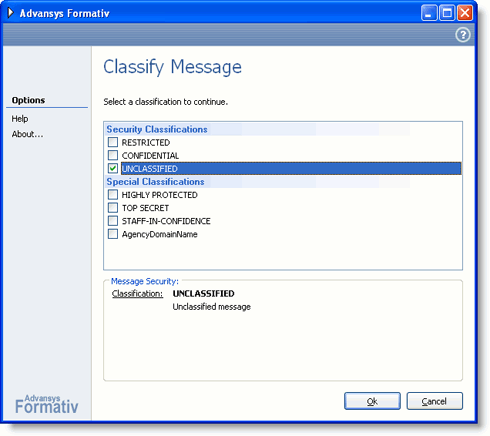This screenshot has width=490, height=436.
Task: Tick the TOP SECRET checkbox
Action: tap(113, 208)
